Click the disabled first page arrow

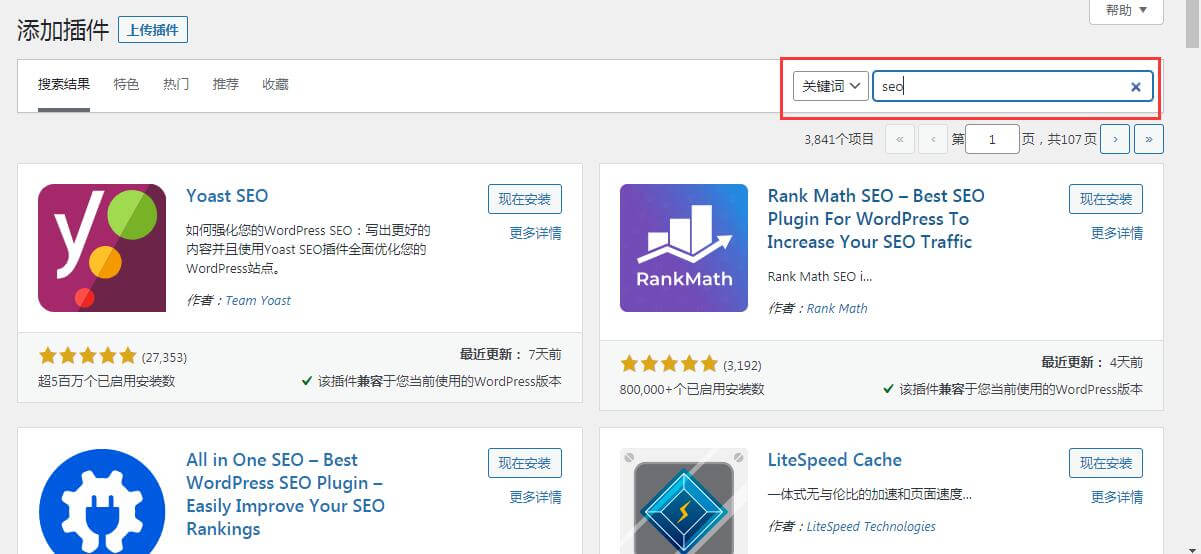point(900,139)
